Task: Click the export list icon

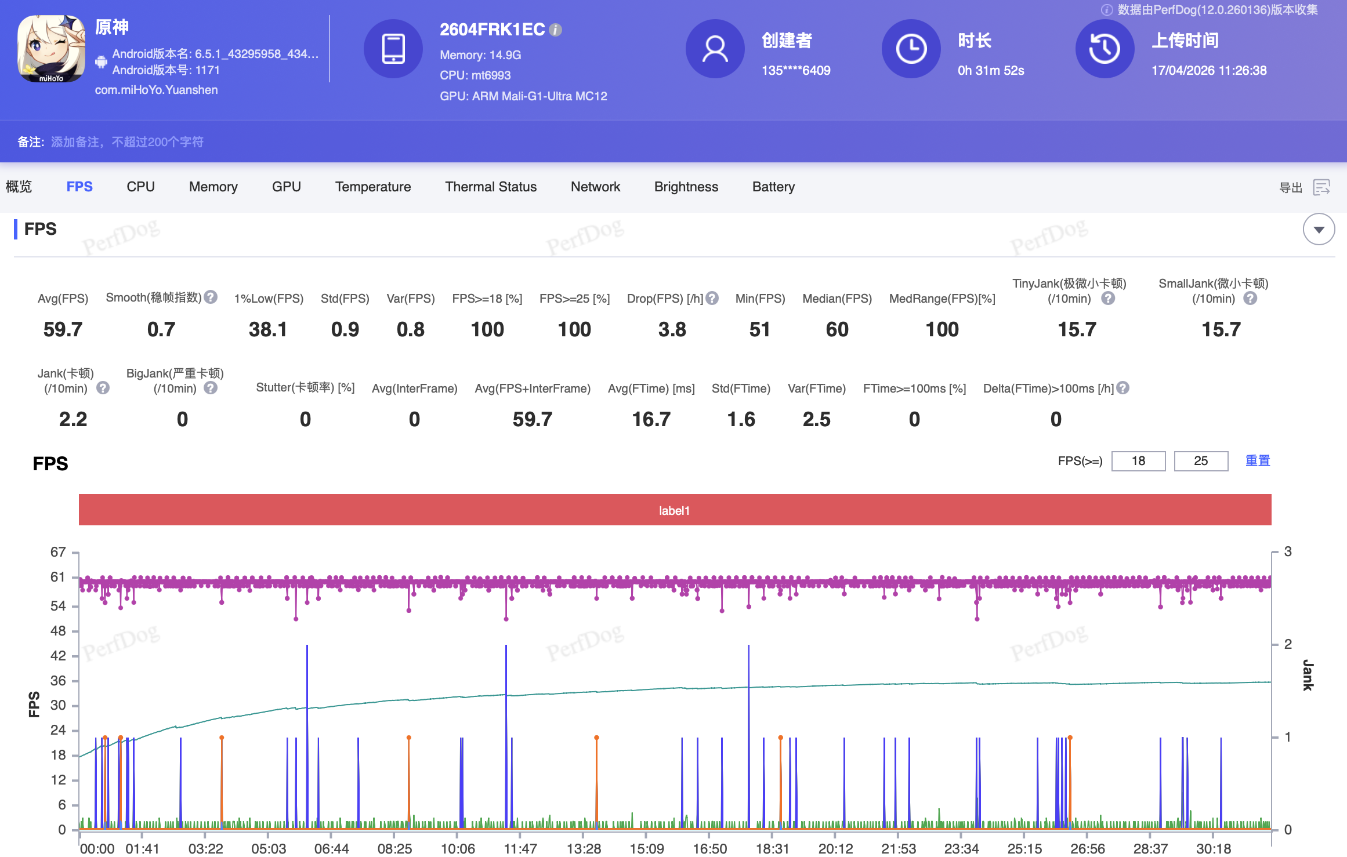Action: [x=1322, y=187]
